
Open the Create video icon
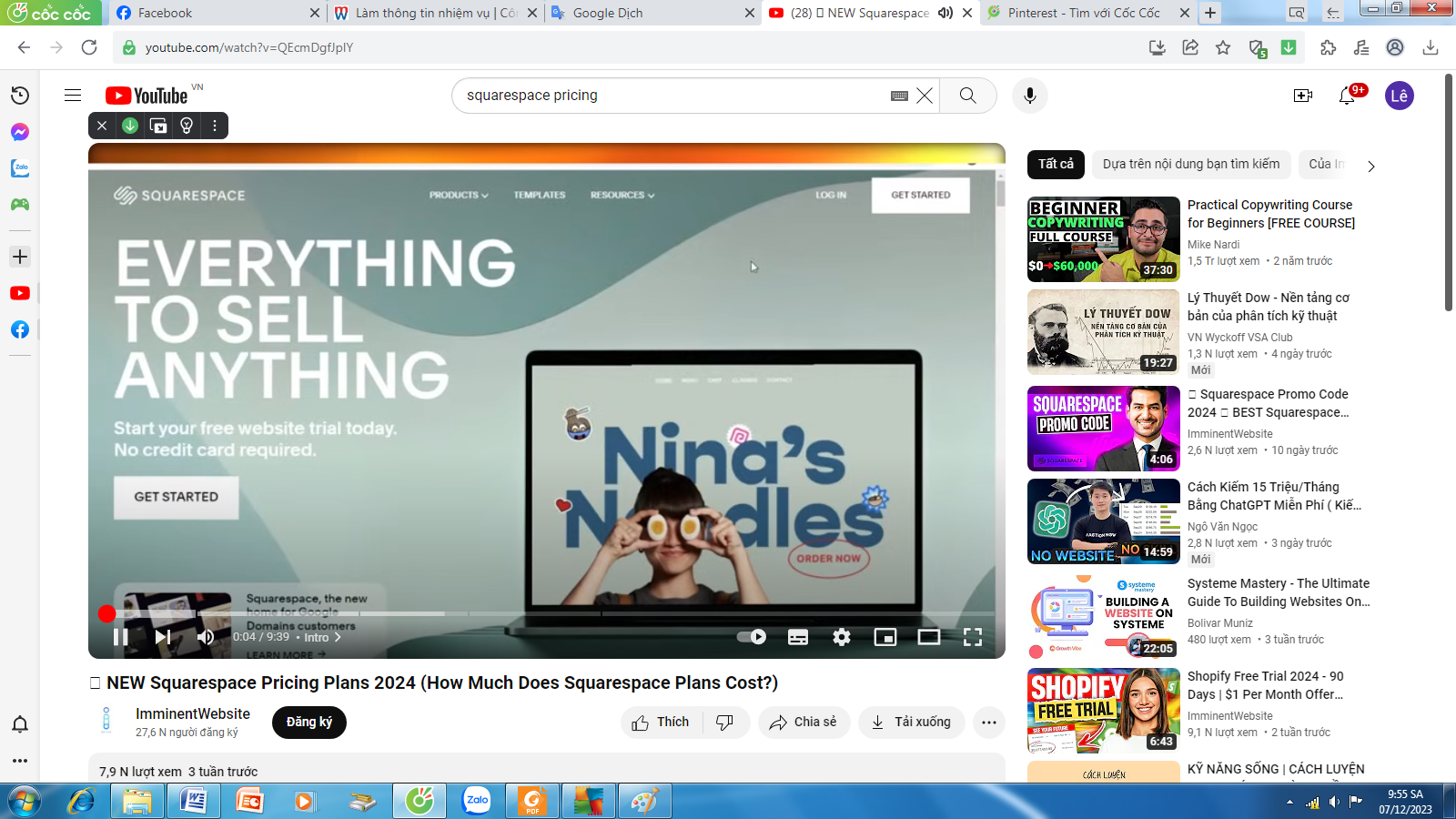point(1303,96)
